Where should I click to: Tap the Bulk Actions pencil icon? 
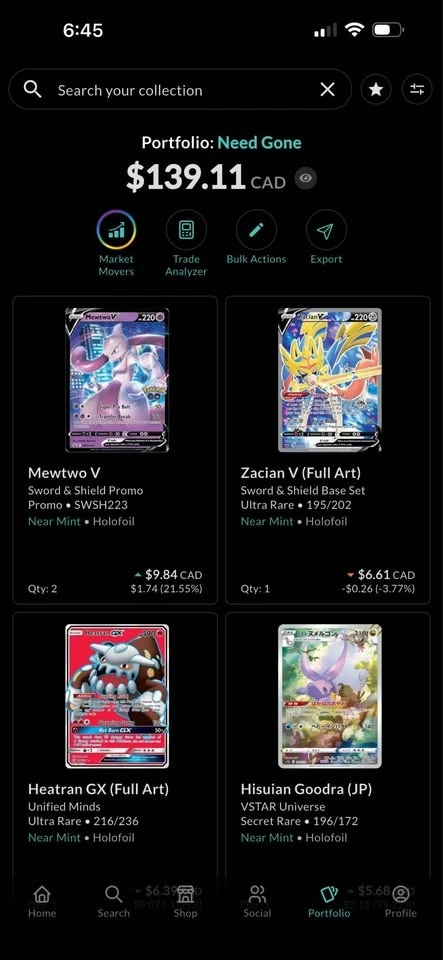(256, 230)
